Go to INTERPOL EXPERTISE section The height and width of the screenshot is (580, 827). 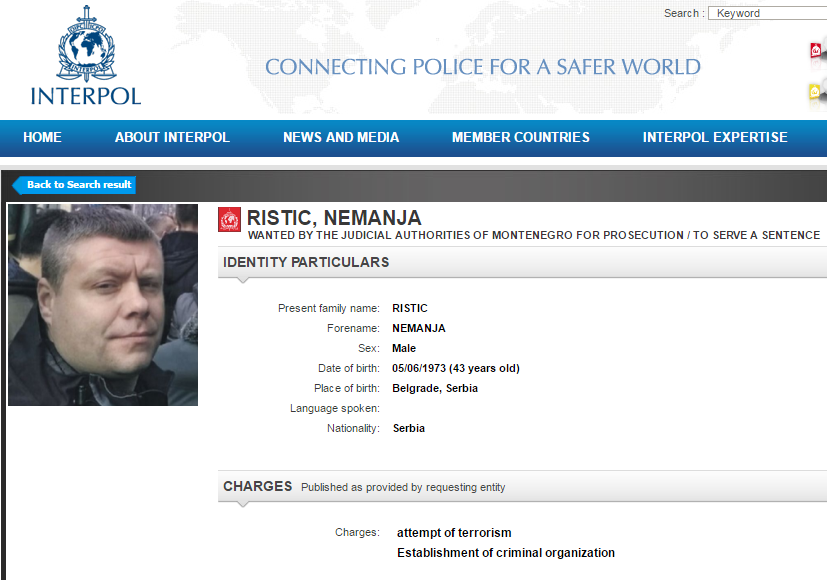tap(715, 138)
